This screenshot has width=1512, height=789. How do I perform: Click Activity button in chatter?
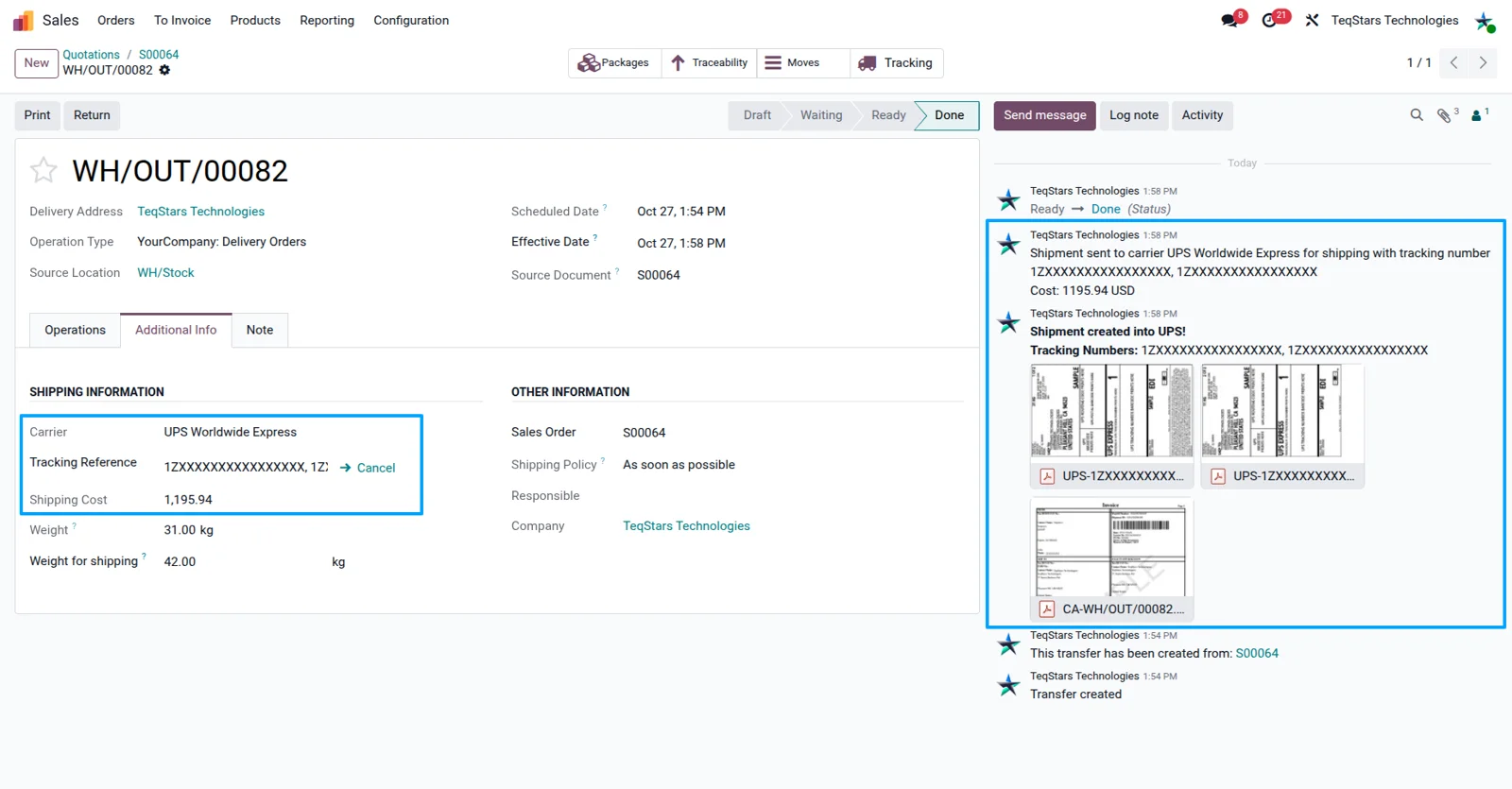(x=1202, y=115)
